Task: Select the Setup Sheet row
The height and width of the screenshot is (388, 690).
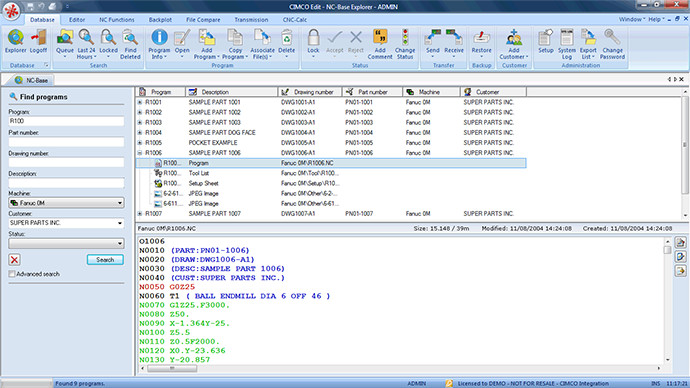Action: 331,183
